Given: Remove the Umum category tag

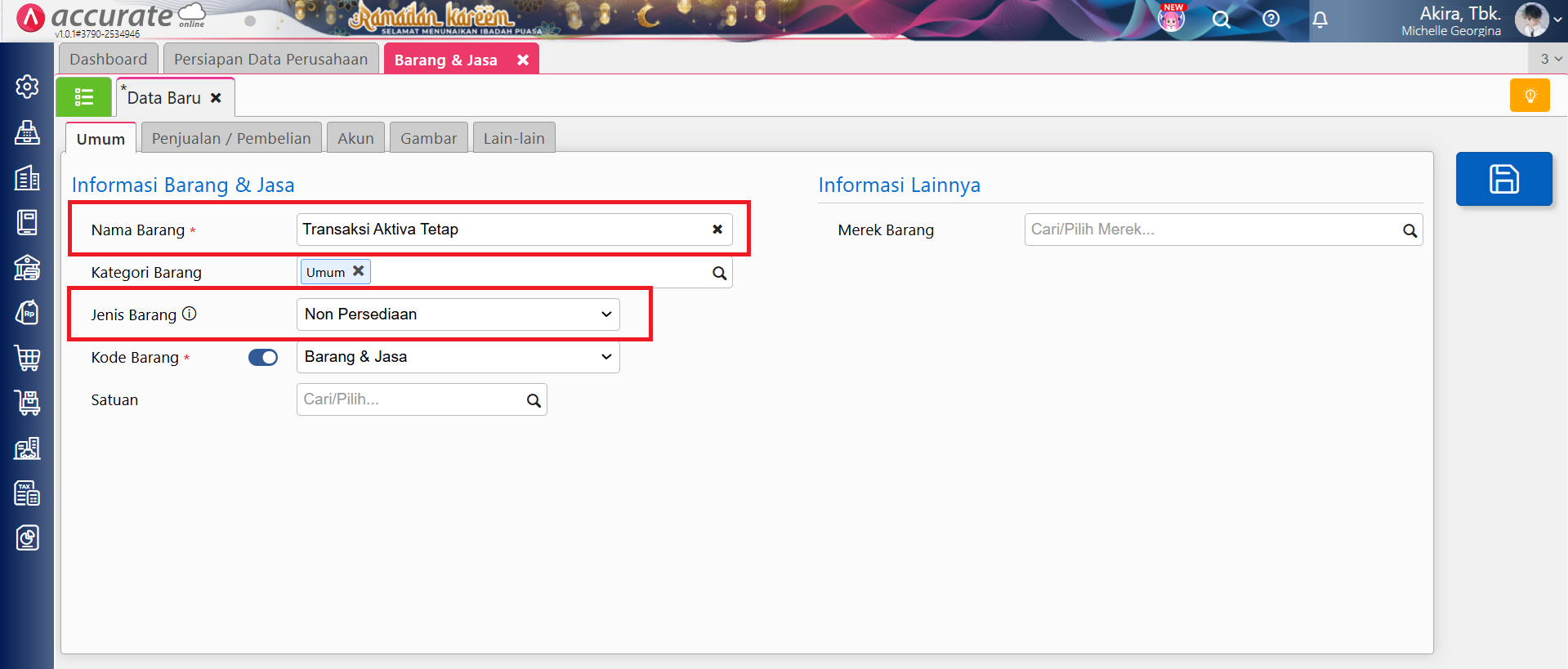Looking at the screenshot, I should tap(358, 271).
